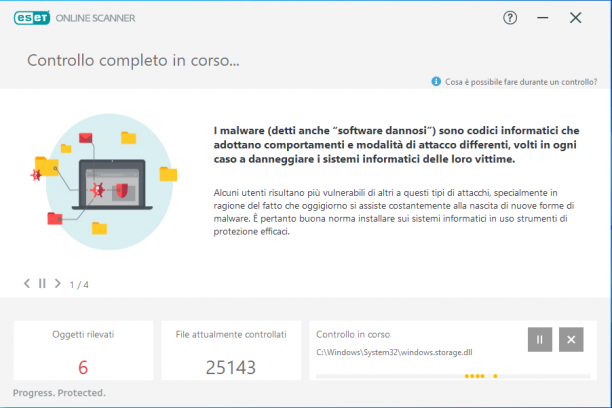612x408 pixels.
Task: Click the 'Progress. Protected.' tagline
Action: tap(59, 393)
